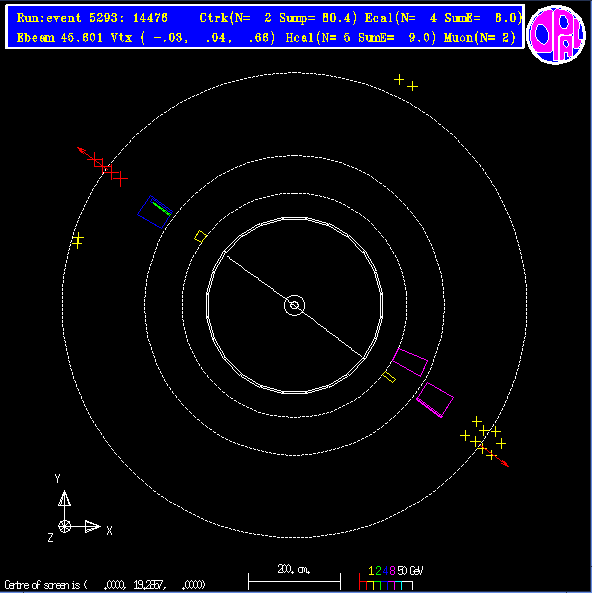
Task: Click the red arrow at lower right
Action: tap(496, 457)
